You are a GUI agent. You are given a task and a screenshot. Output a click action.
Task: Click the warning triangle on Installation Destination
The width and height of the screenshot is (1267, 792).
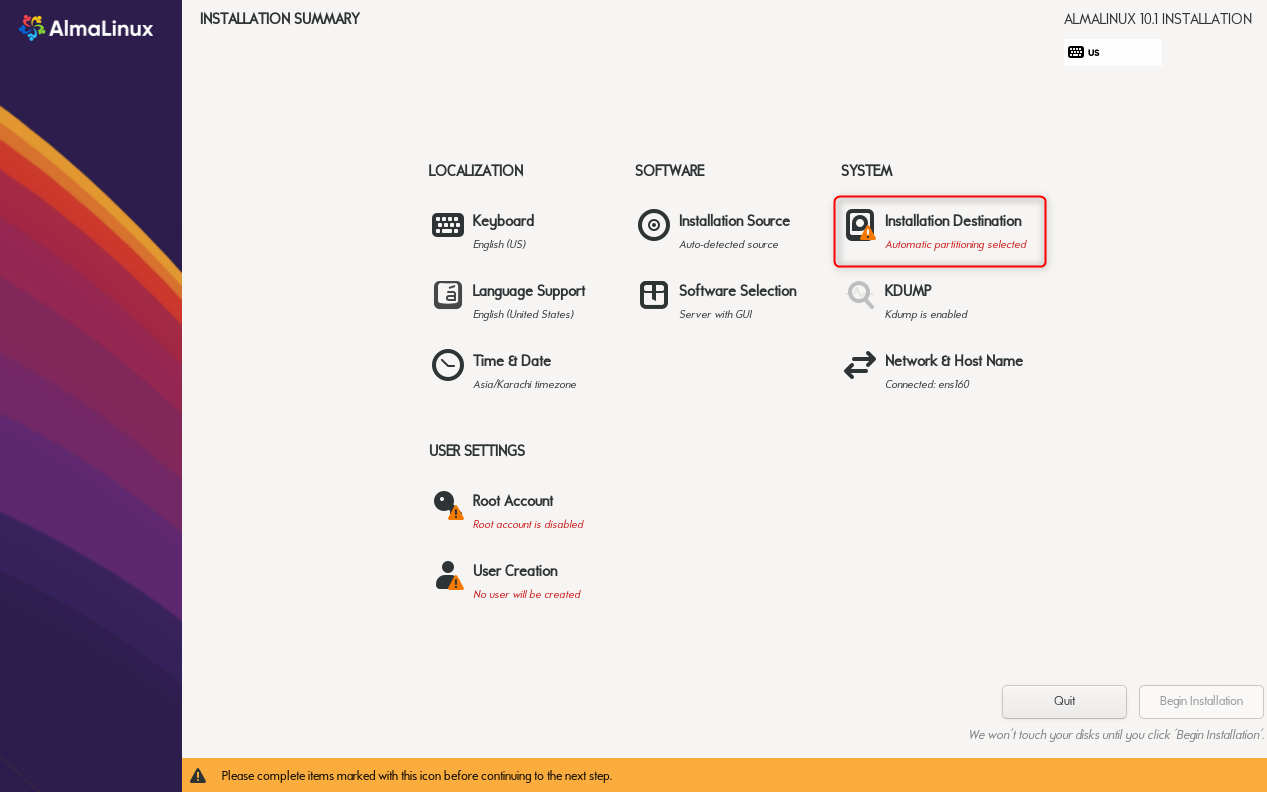point(868,234)
